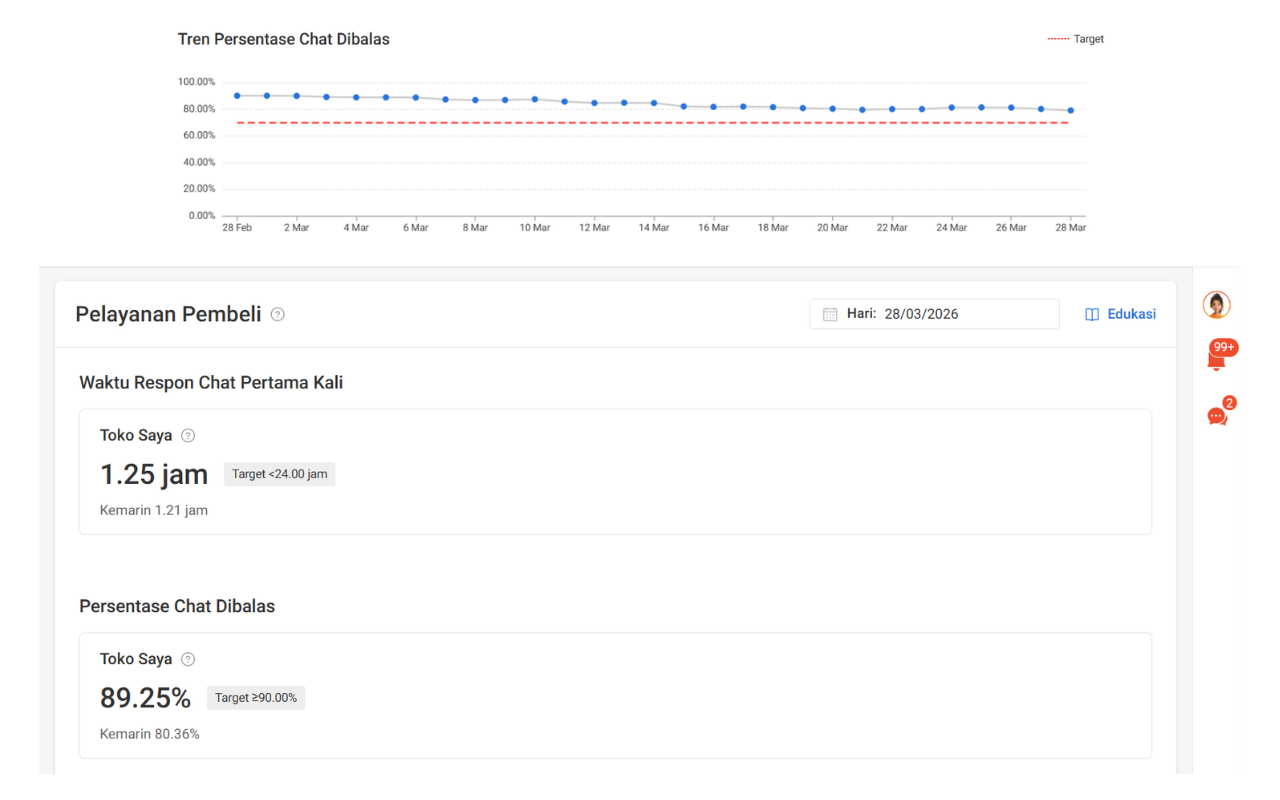Open the Edukasi link
Screen dimensions: 1280x800
tap(1131, 314)
